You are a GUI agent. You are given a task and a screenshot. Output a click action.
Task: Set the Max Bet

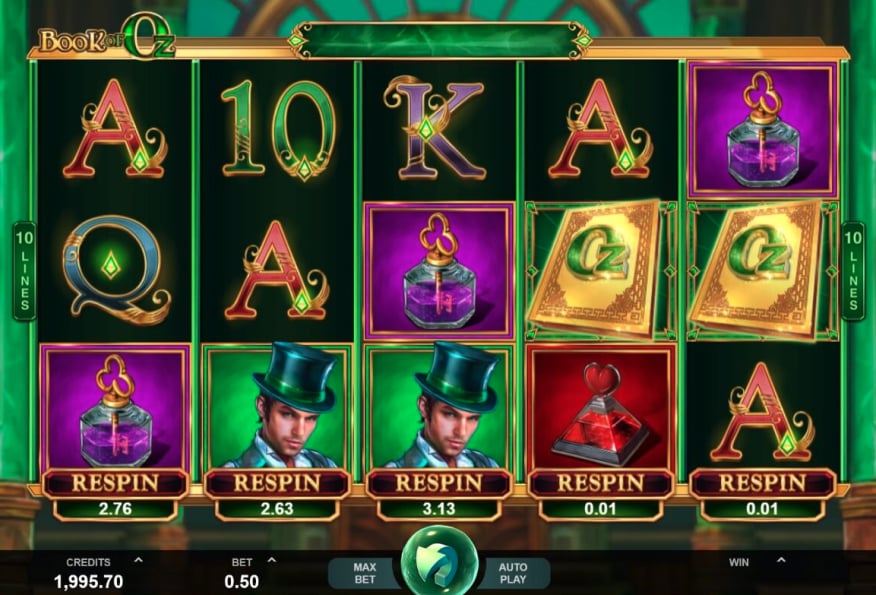365,573
